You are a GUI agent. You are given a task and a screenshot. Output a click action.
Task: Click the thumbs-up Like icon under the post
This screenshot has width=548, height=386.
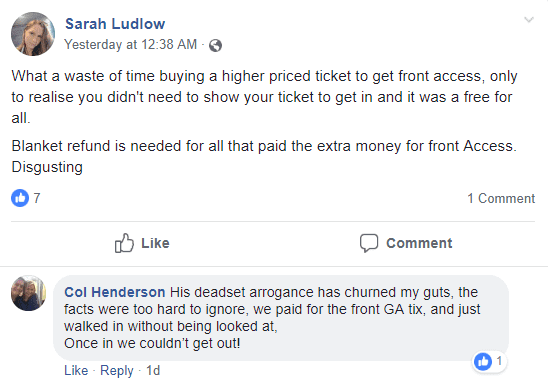(124, 243)
